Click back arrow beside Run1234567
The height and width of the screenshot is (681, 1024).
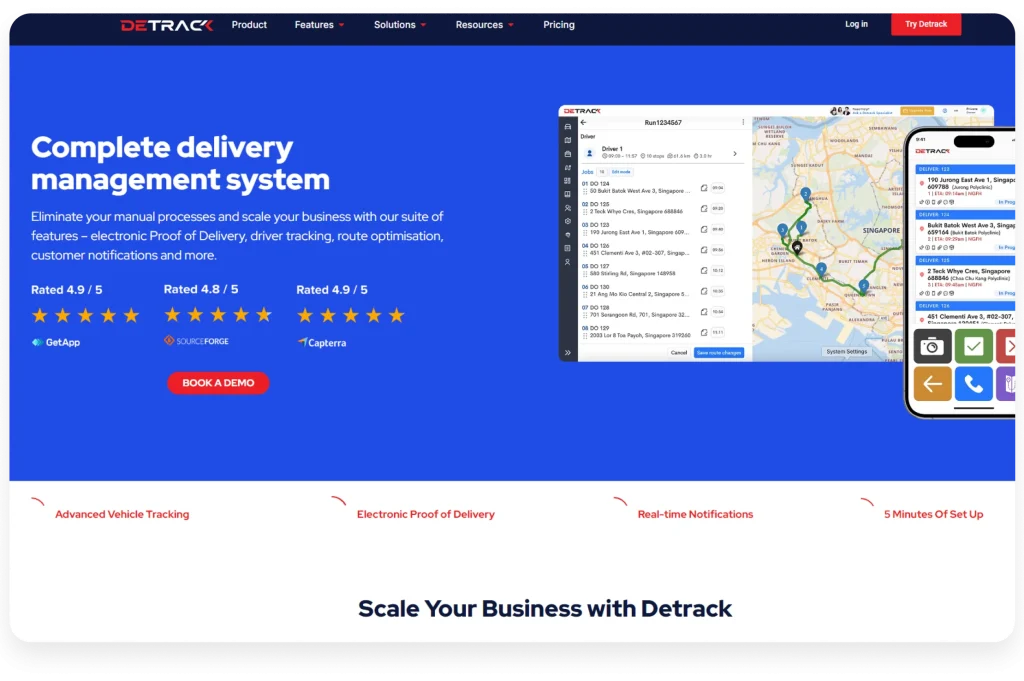click(584, 123)
